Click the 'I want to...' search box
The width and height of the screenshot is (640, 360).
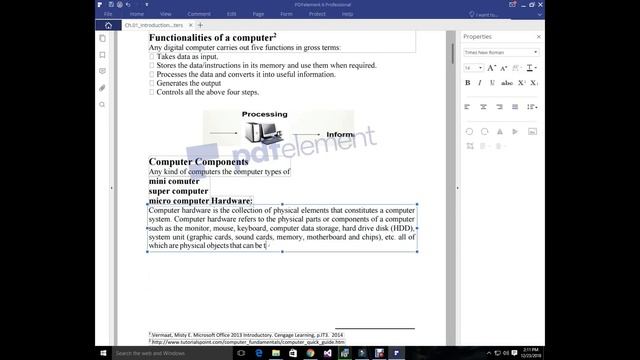(484, 14)
